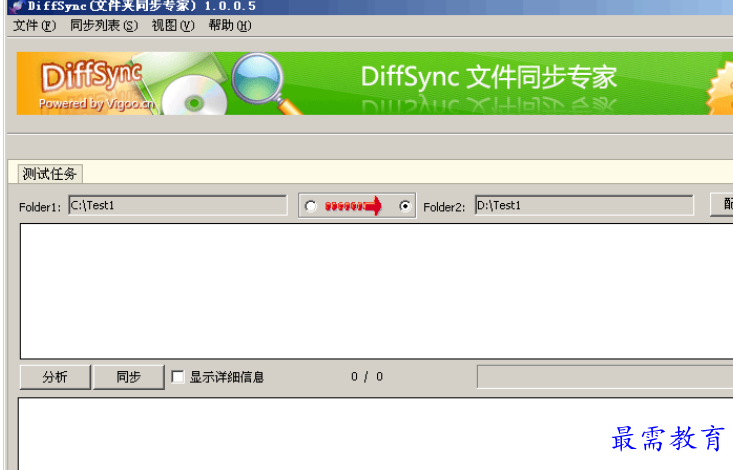Click the banner title DiffSync 文件同步专家
The image size is (733, 470).
(489, 77)
